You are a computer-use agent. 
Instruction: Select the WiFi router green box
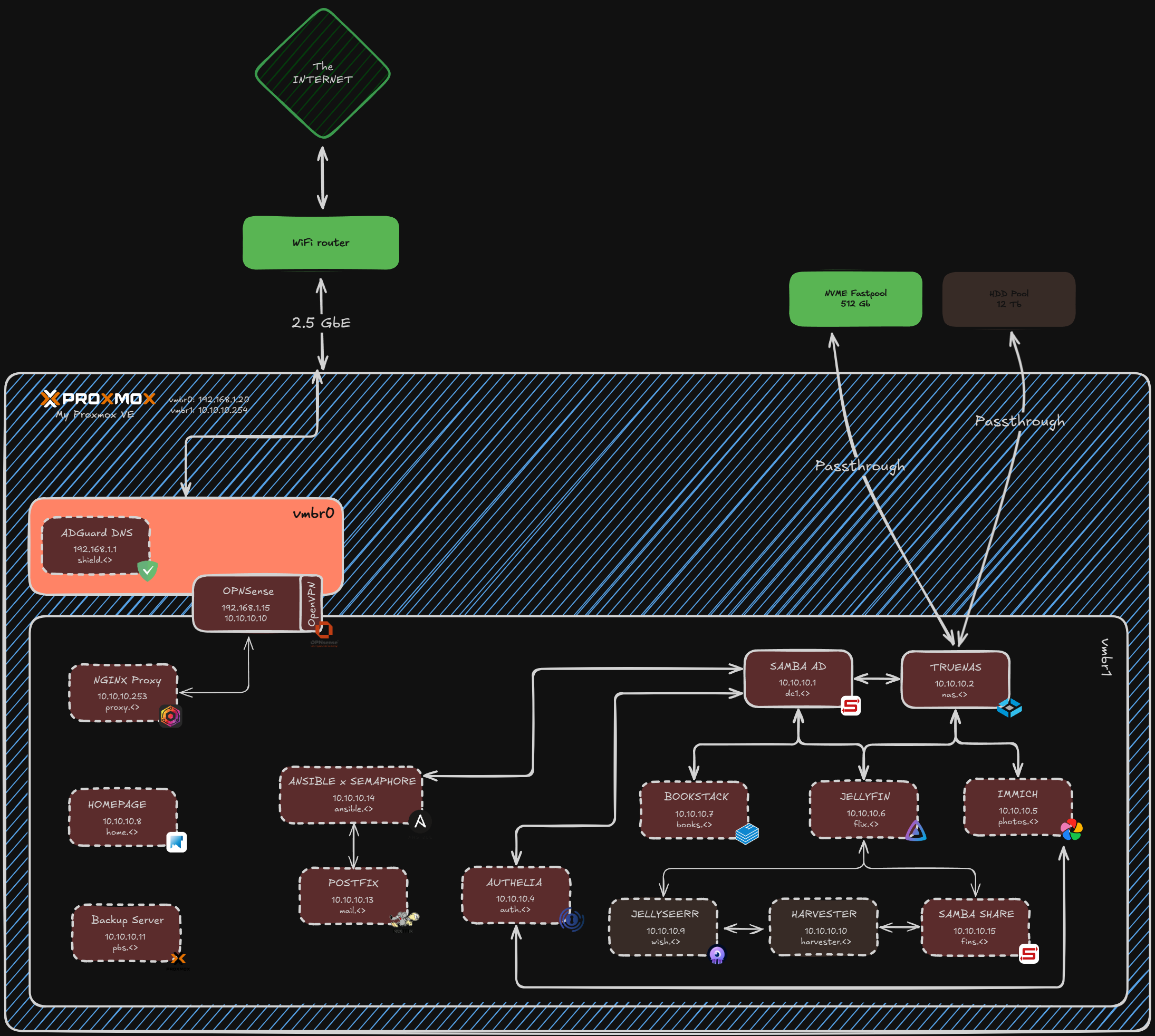321,243
